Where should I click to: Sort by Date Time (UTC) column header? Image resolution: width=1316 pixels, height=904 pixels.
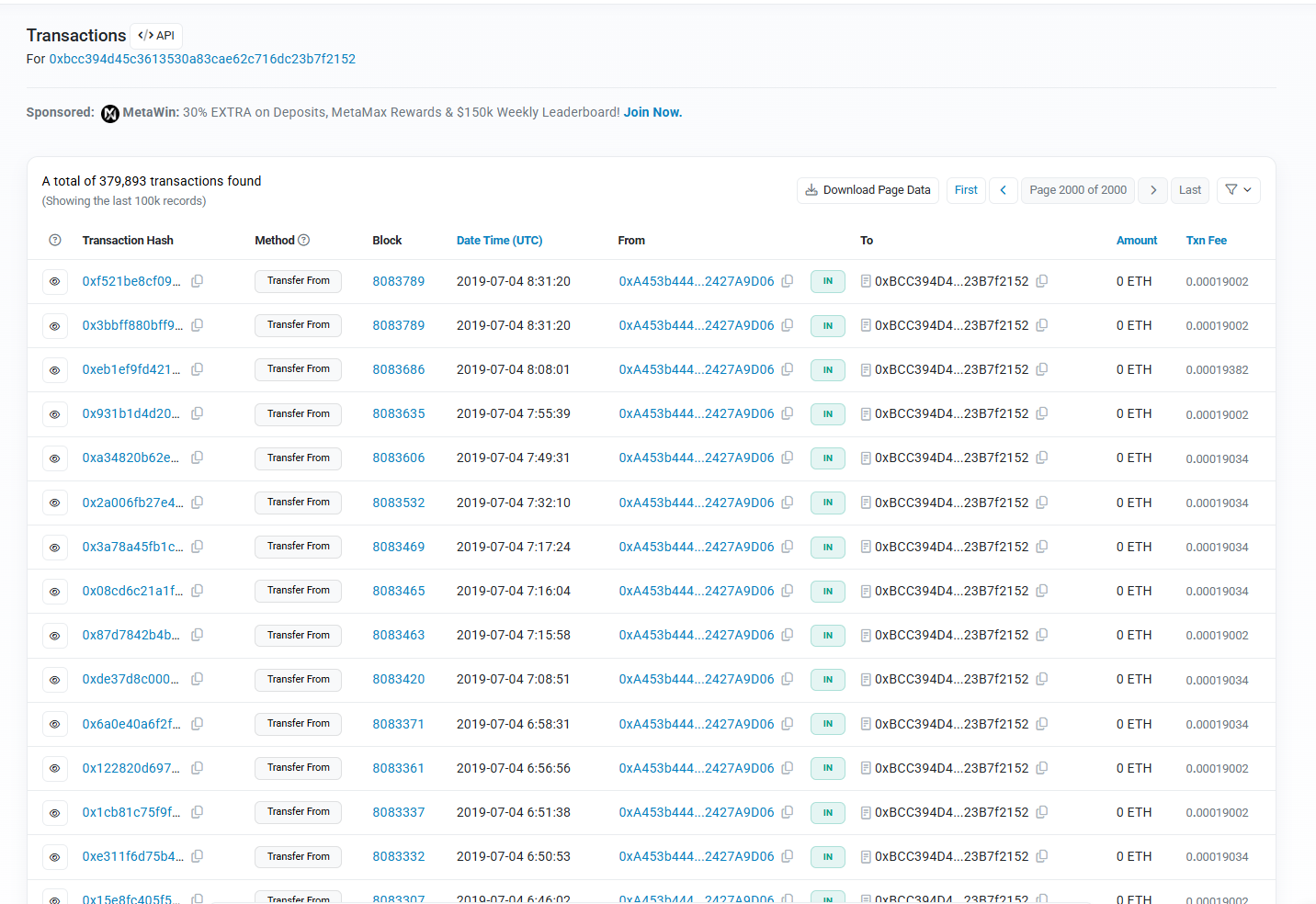tap(499, 240)
